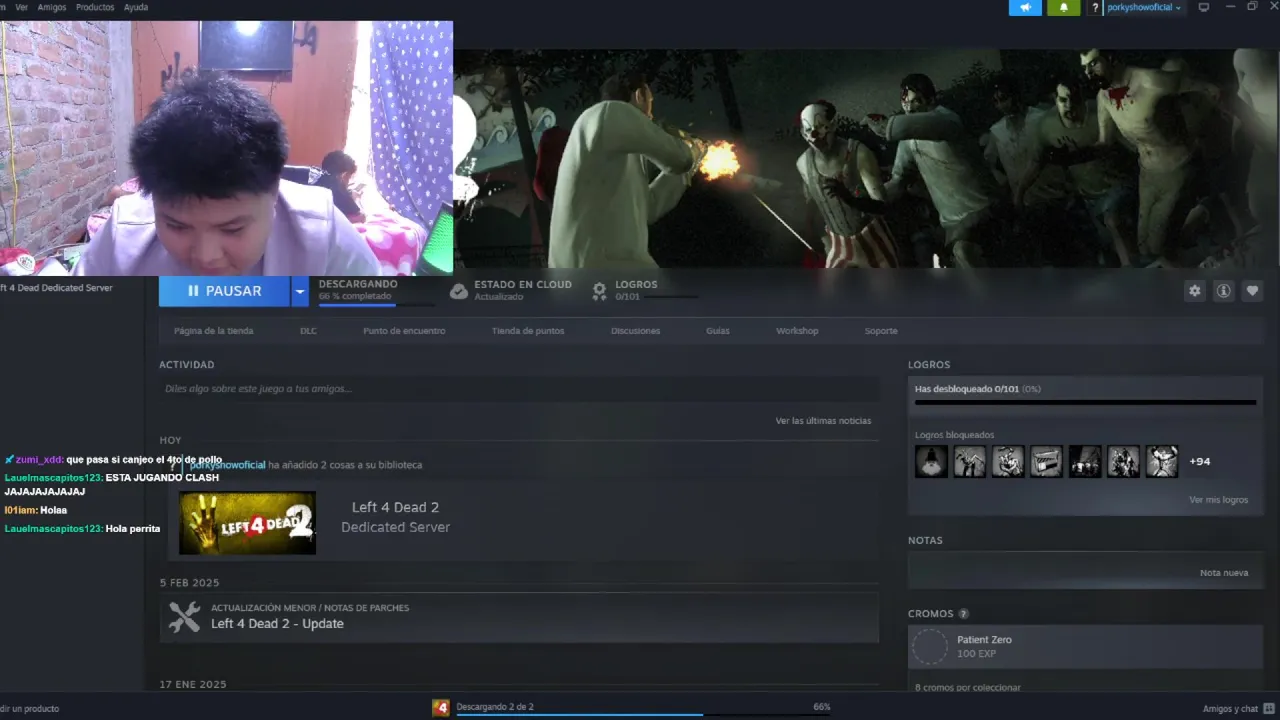This screenshot has height=720, width=1280.
Task: Expand the PAUSAR button dropdown arrow
Action: tap(299, 291)
